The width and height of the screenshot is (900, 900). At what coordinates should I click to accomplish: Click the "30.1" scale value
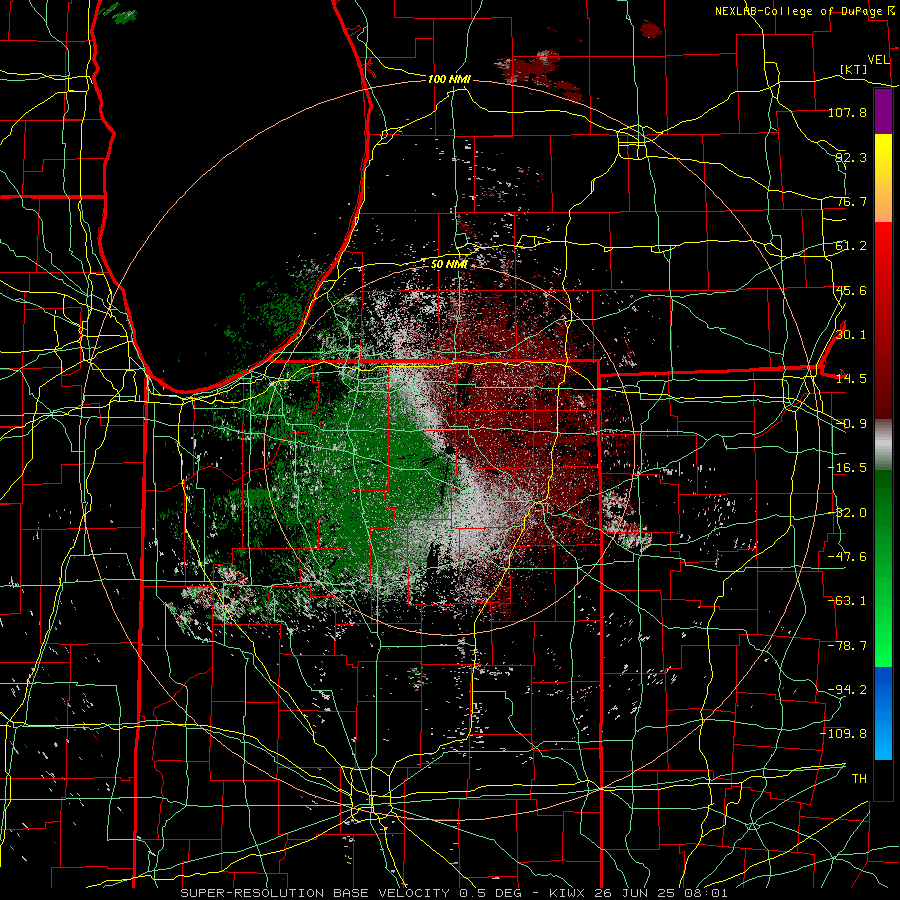(x=851, y=335)
